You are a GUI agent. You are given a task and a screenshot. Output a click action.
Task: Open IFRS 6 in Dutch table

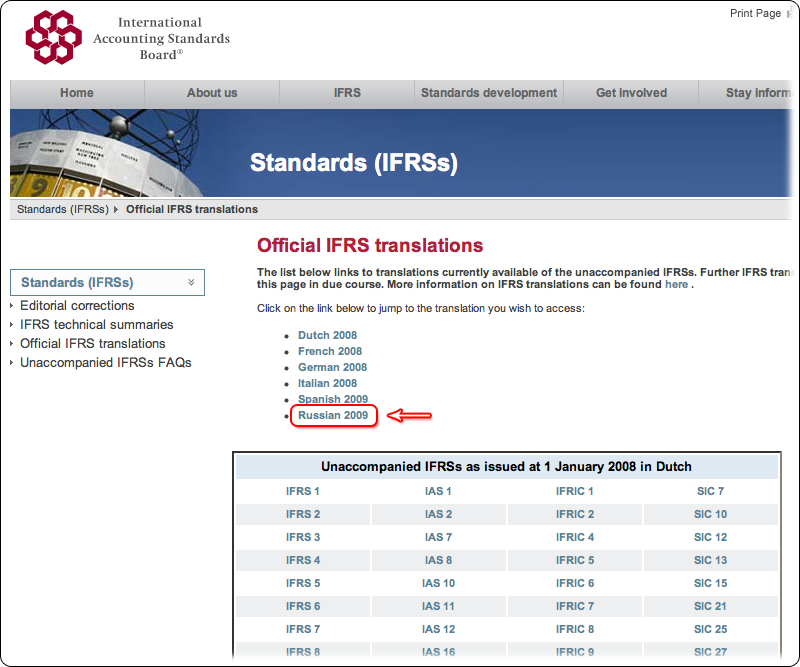[x=303, y=606]
